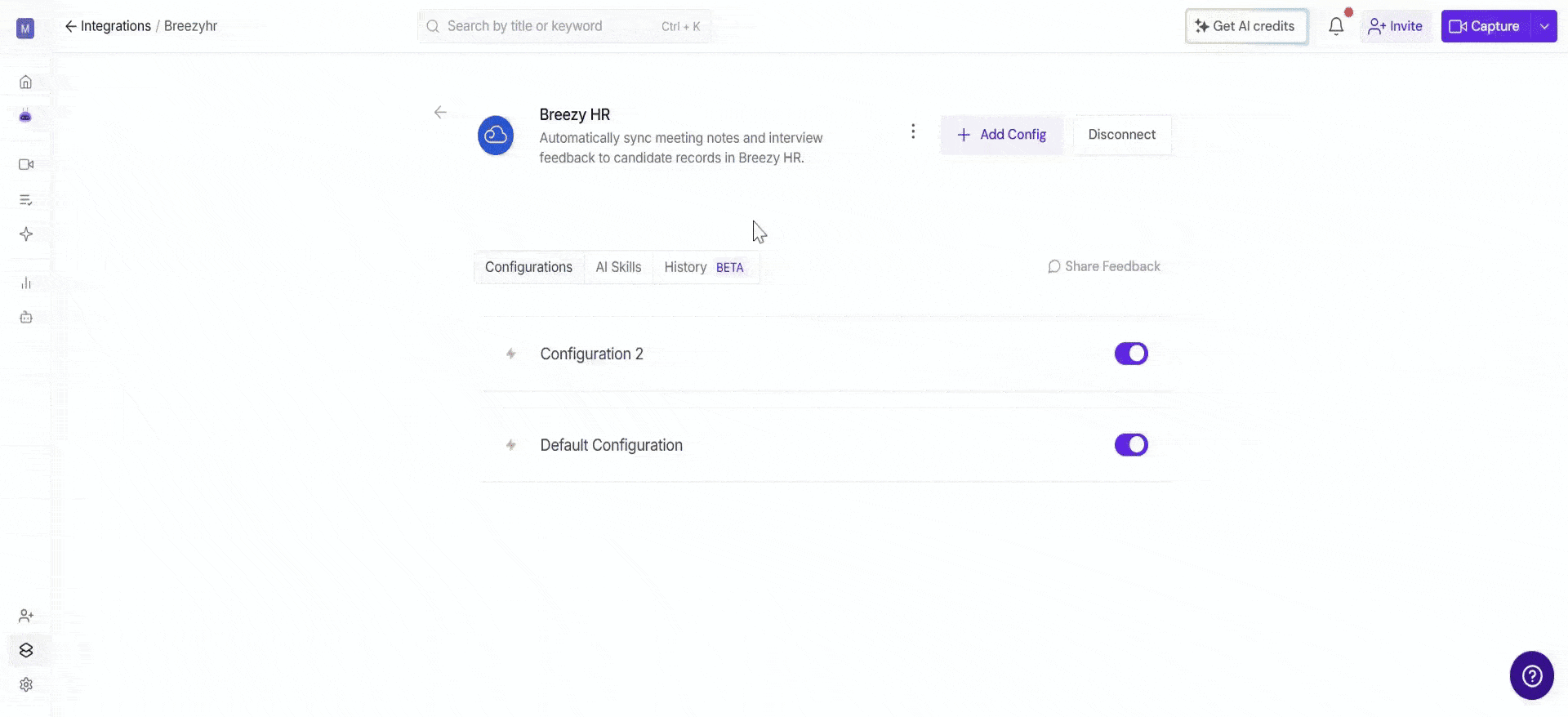Open the meetings video camera sidebar icon

coord(25,164)
